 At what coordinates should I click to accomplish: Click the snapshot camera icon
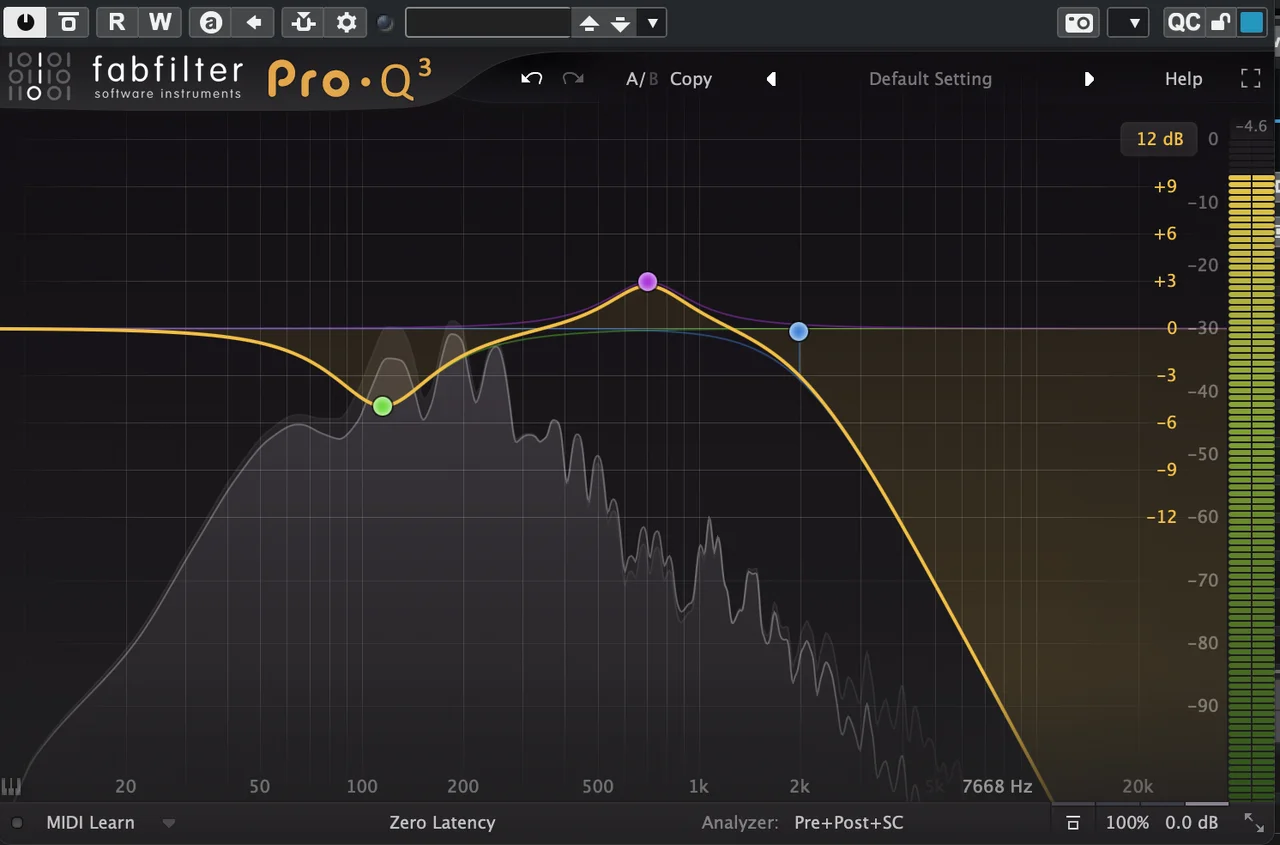1079,22
